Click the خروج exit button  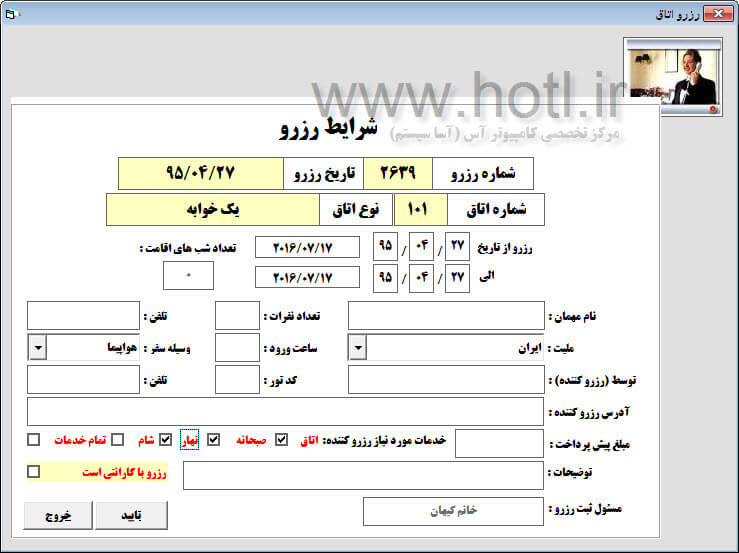(x=58, y=515)
